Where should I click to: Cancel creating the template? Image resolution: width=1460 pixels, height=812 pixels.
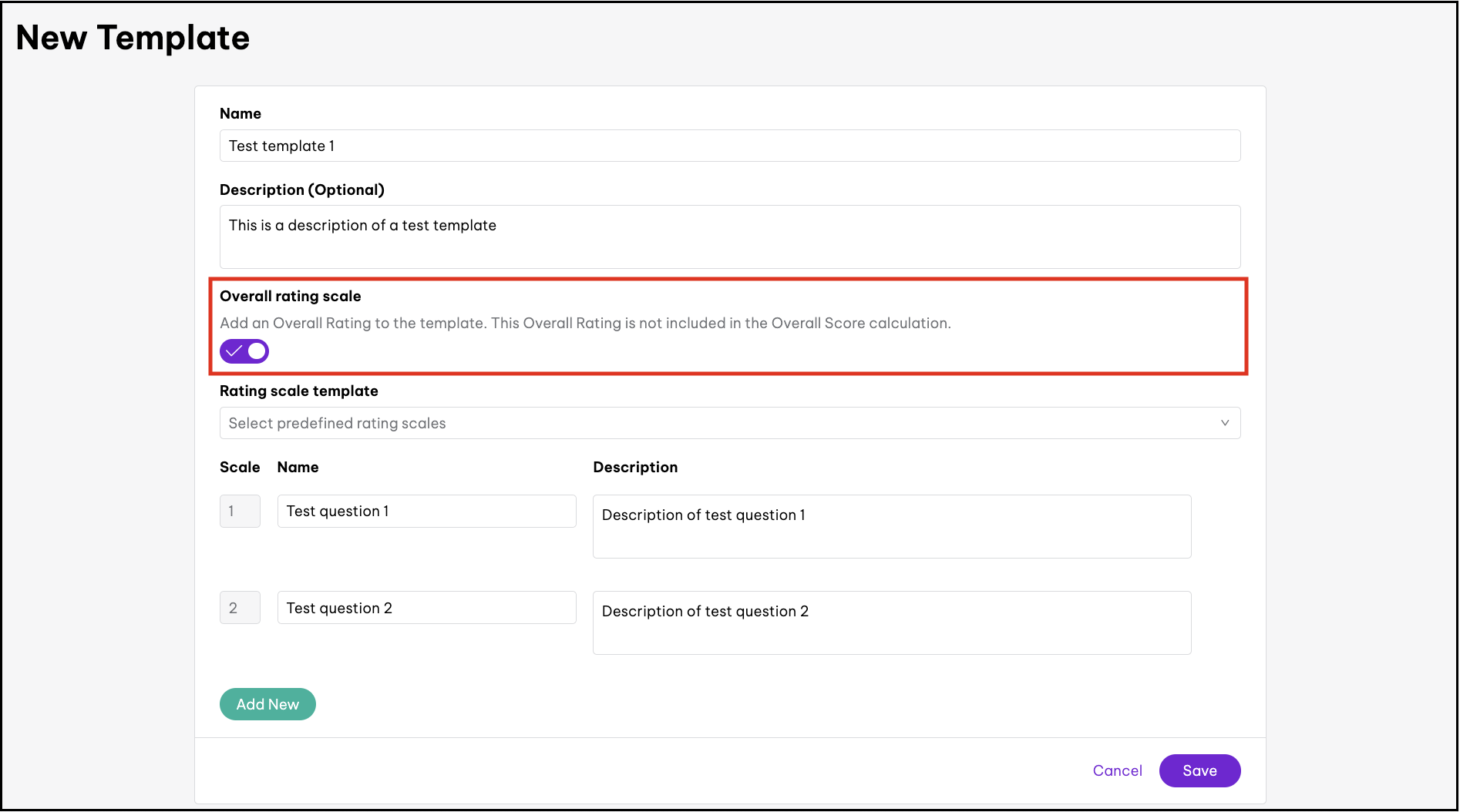pos(1117,770)
